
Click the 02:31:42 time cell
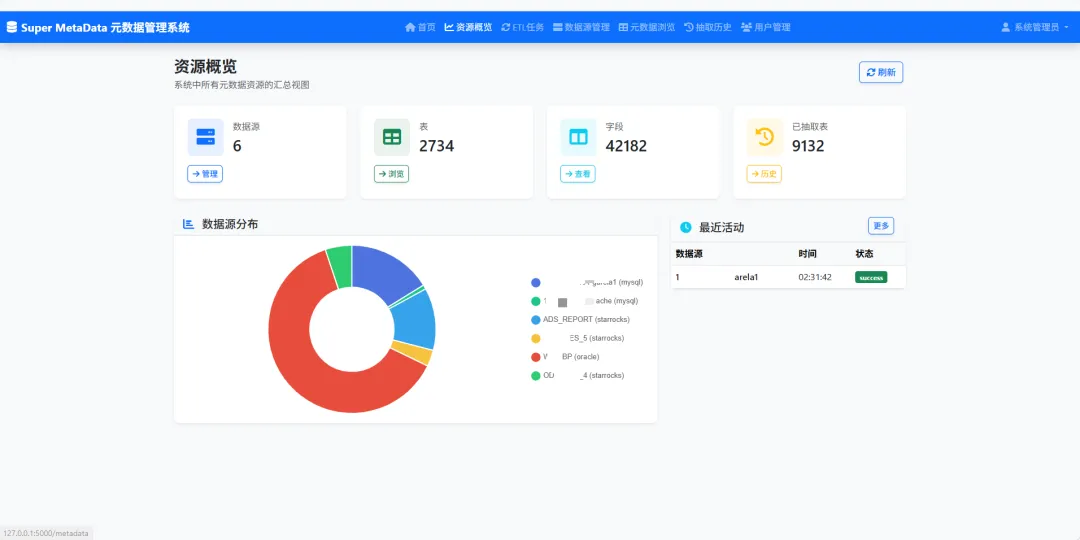tap(815, 278)
